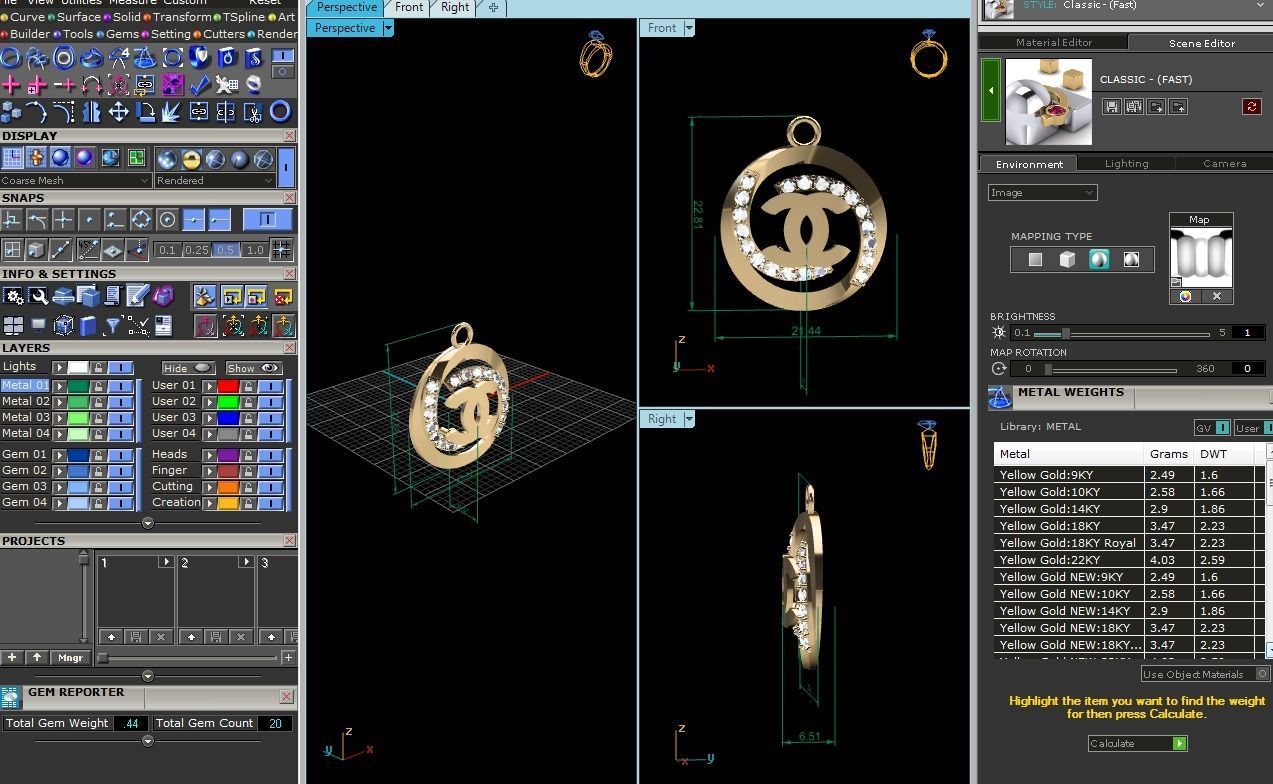The height and width of the screenshot is (784, 1273).
Task: Click the Mngr button in Projects
Action: click(x=70, y=657)
